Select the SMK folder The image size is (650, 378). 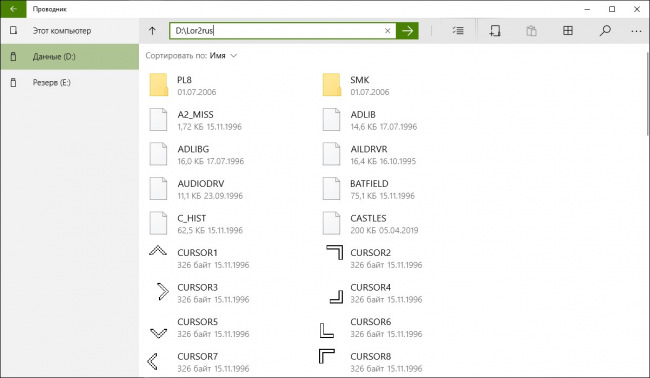[x=401, y=85]
